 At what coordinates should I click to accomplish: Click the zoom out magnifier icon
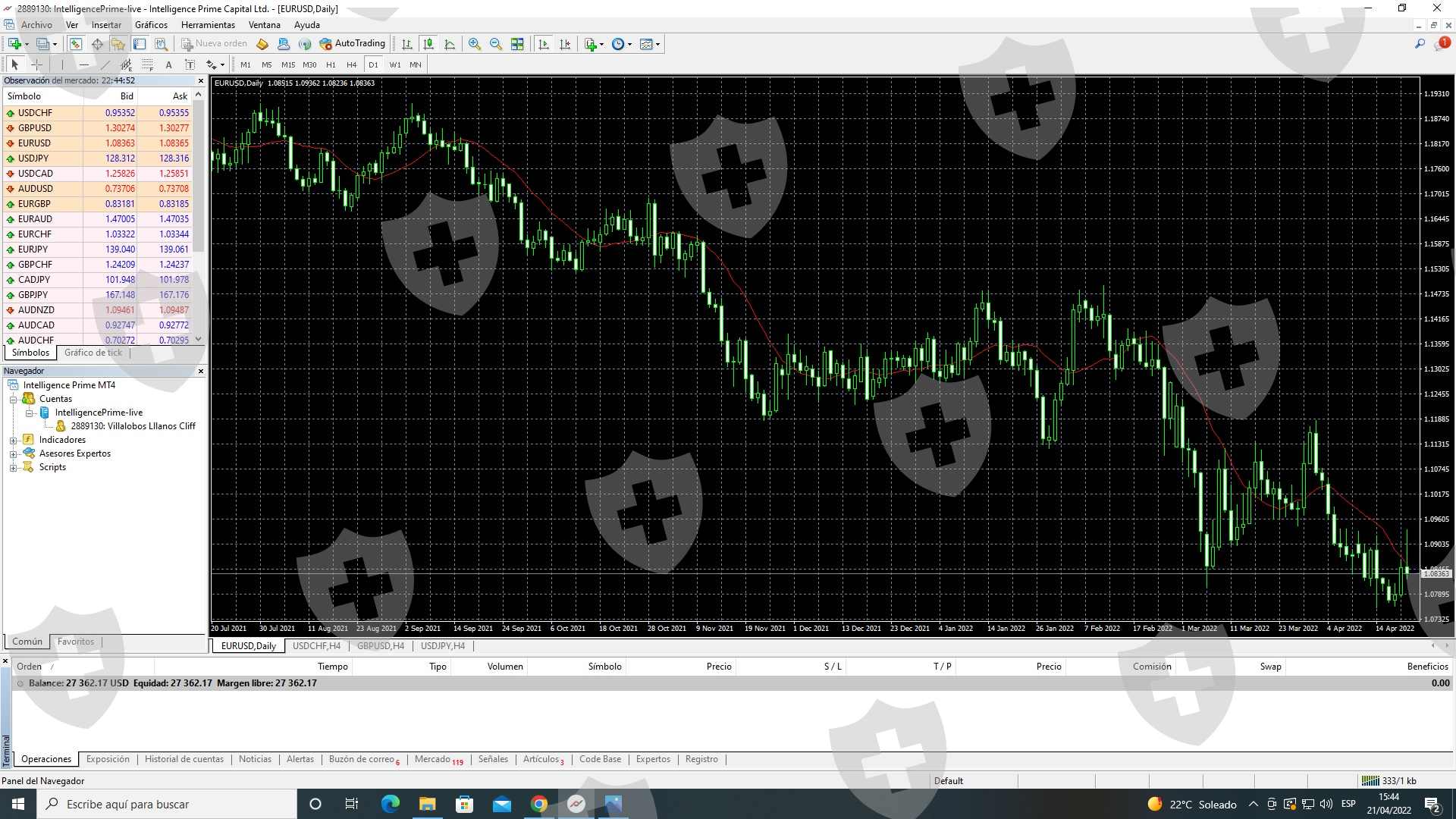(496, 44)
